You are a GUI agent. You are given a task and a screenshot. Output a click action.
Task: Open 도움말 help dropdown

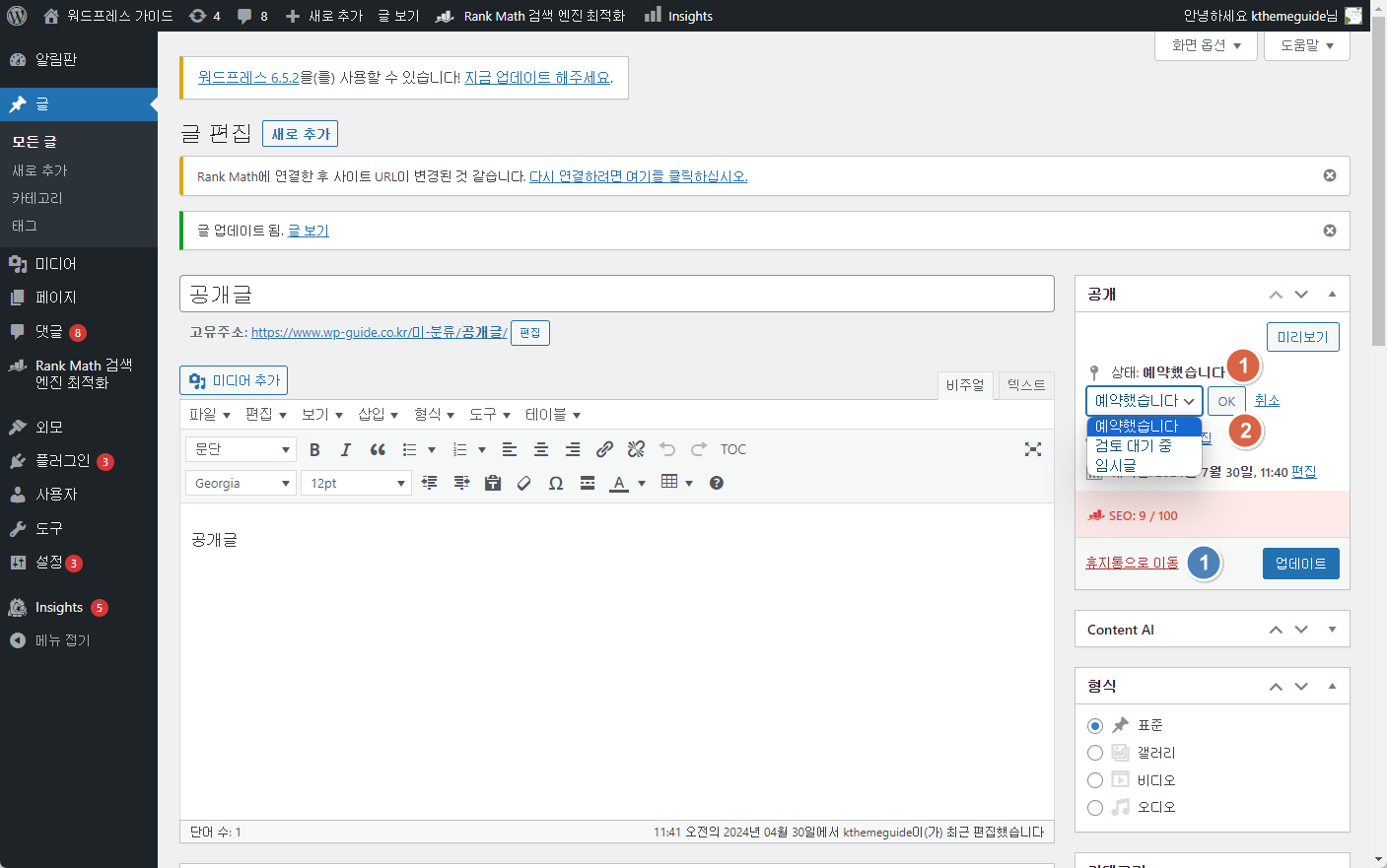click(x=1307, y=45)
